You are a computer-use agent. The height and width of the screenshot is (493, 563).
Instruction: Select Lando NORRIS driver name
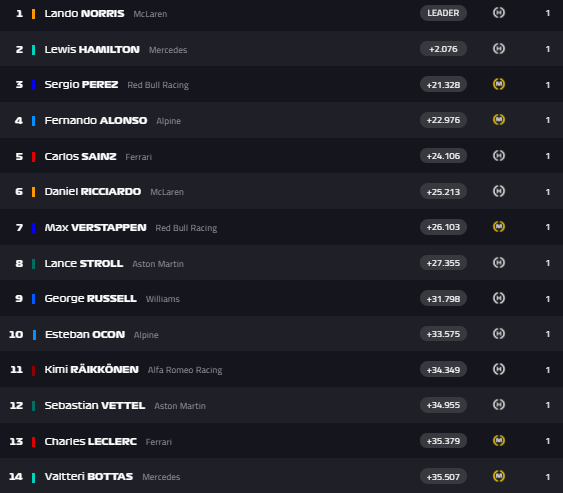pos(84,14)
